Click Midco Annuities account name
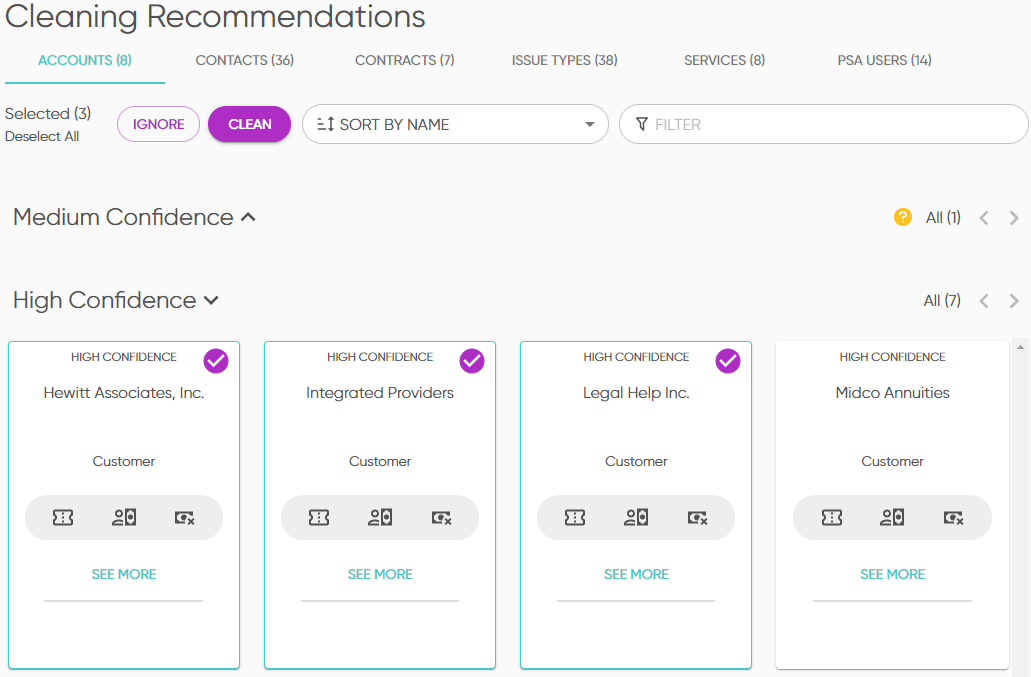 (892, 392)
